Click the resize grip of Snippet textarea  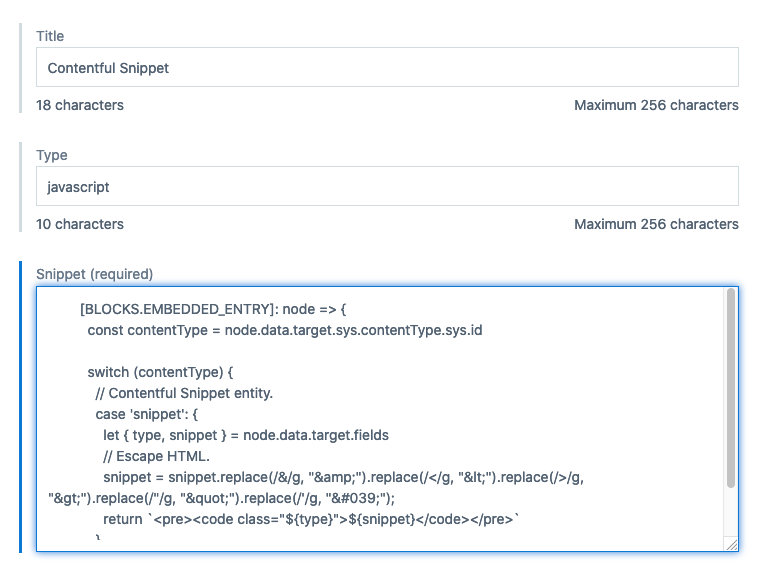point(732,544)
